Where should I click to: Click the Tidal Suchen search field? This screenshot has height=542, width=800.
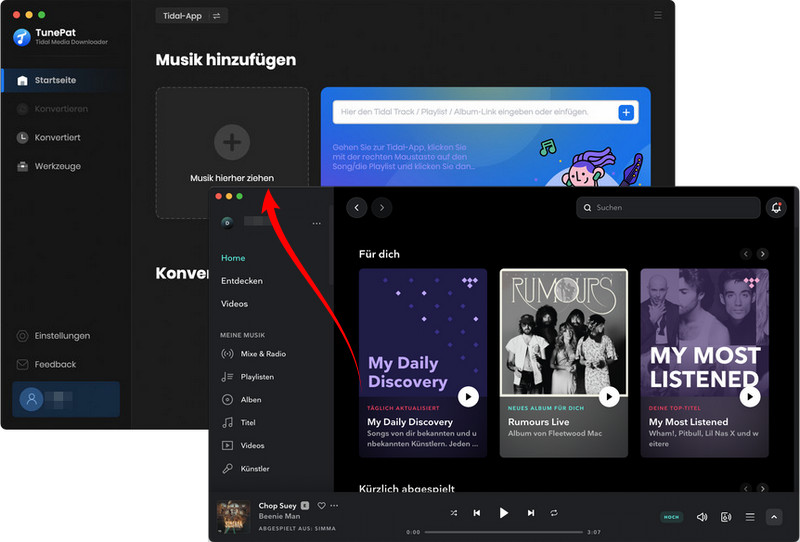point(668,208)
